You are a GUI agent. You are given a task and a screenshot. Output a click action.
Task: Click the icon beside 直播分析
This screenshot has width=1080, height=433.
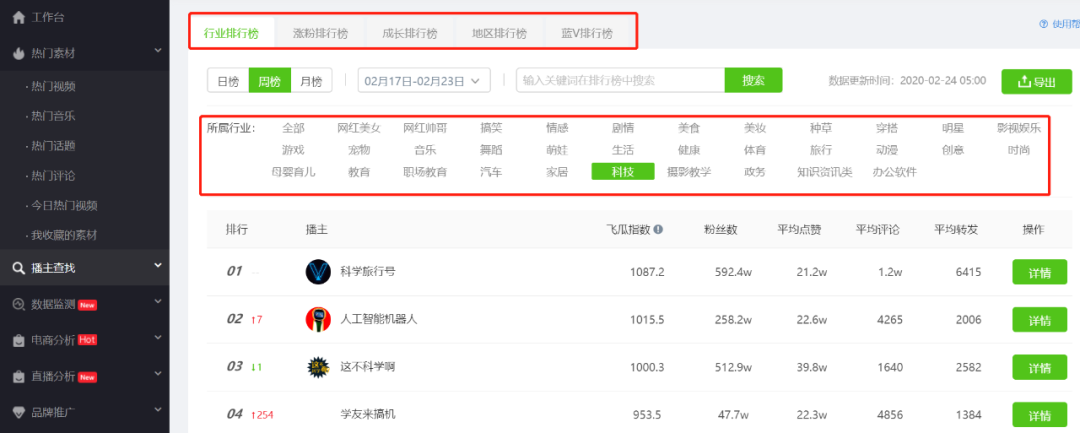(19, 377)
